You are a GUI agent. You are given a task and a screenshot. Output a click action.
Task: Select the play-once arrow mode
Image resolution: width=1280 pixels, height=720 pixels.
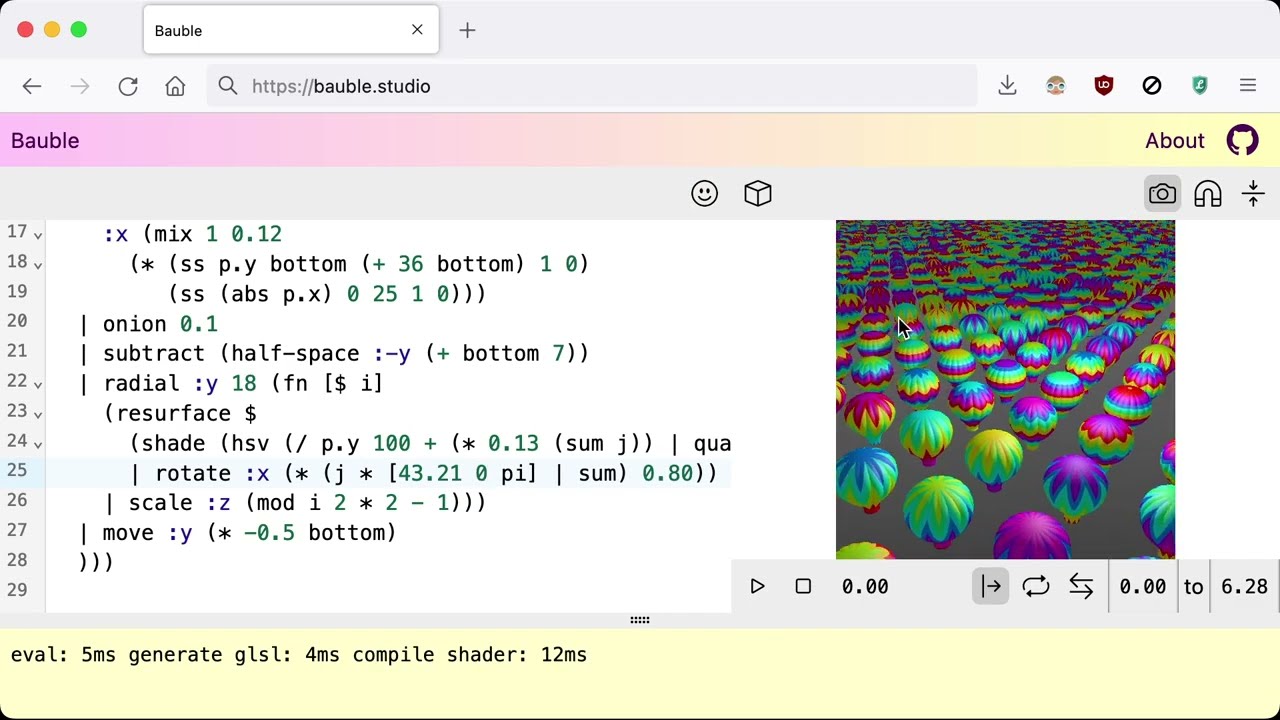tap(991, 587)
